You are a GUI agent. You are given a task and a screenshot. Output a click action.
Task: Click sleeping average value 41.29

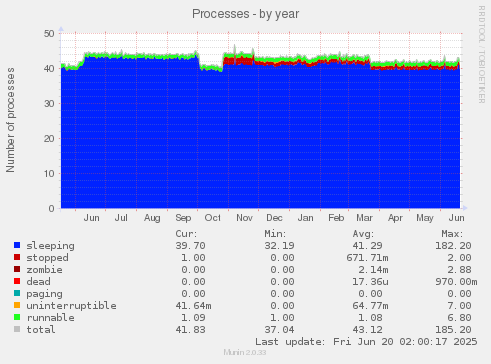[367, 246]
